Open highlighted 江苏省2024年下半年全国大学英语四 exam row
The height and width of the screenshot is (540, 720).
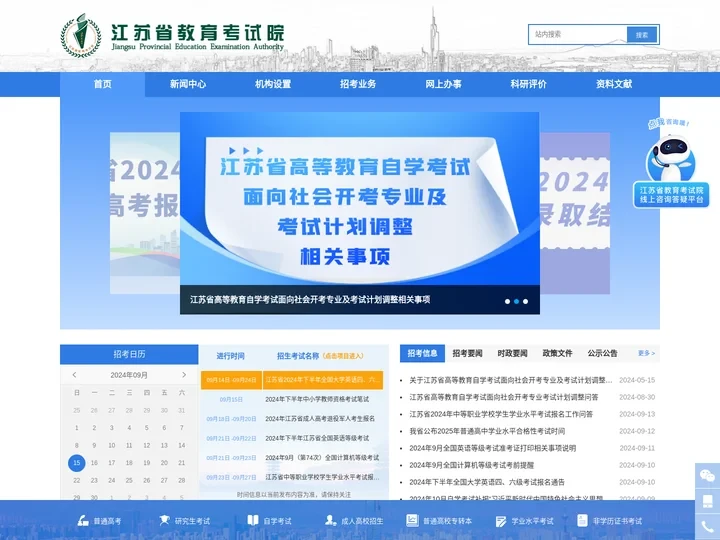tap(292, 380)
